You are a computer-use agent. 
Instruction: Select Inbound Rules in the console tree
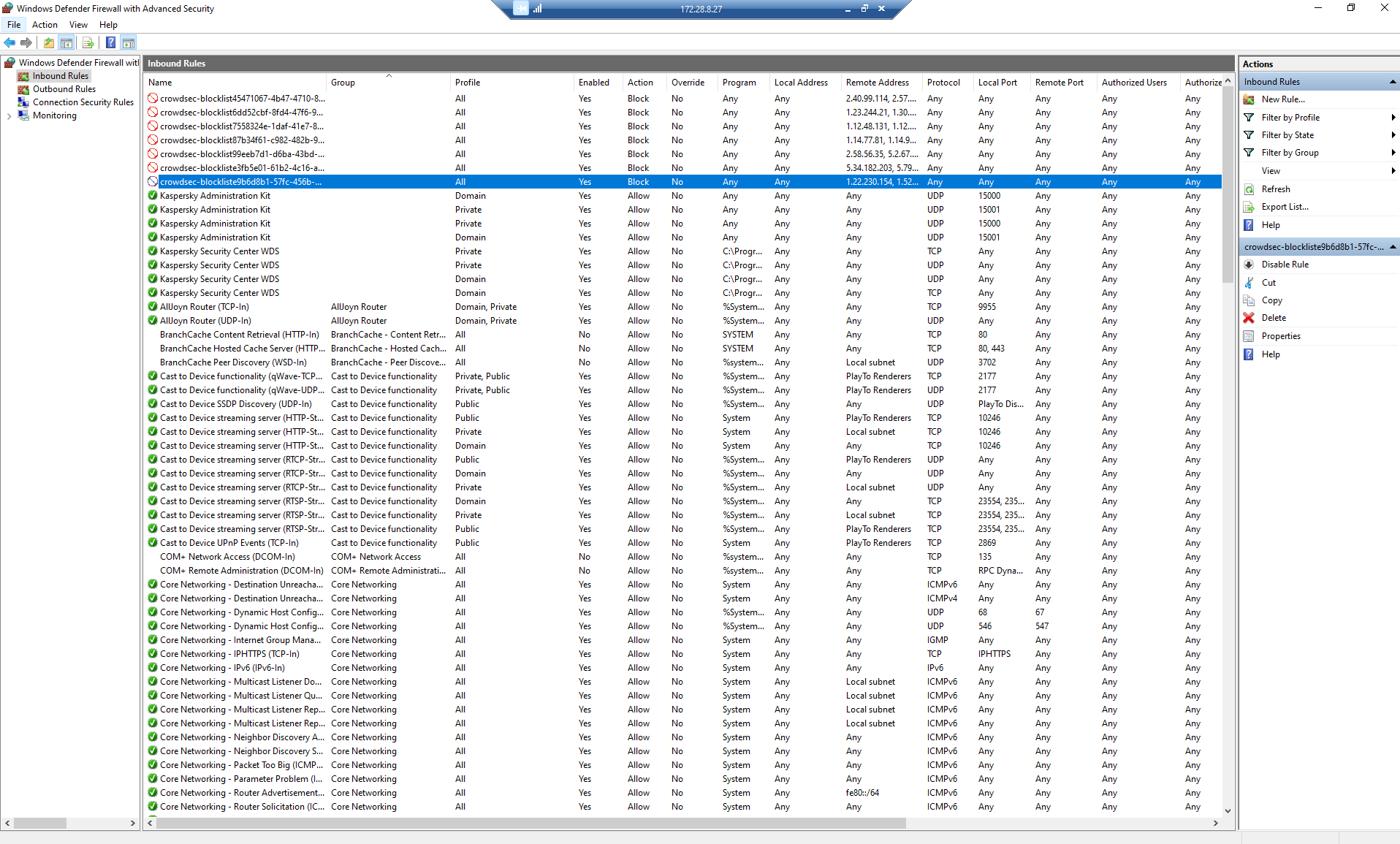pyautogui.click(x=60, y=76)
